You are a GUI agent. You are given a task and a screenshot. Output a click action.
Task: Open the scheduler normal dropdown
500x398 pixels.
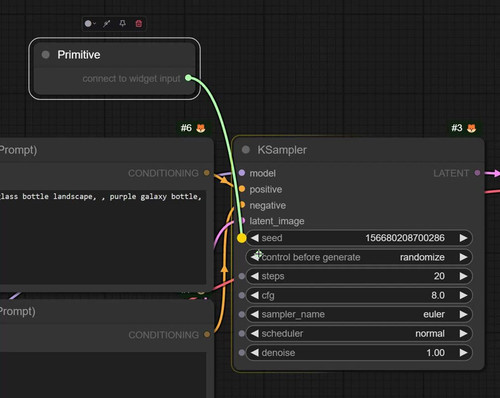(430, 333)
